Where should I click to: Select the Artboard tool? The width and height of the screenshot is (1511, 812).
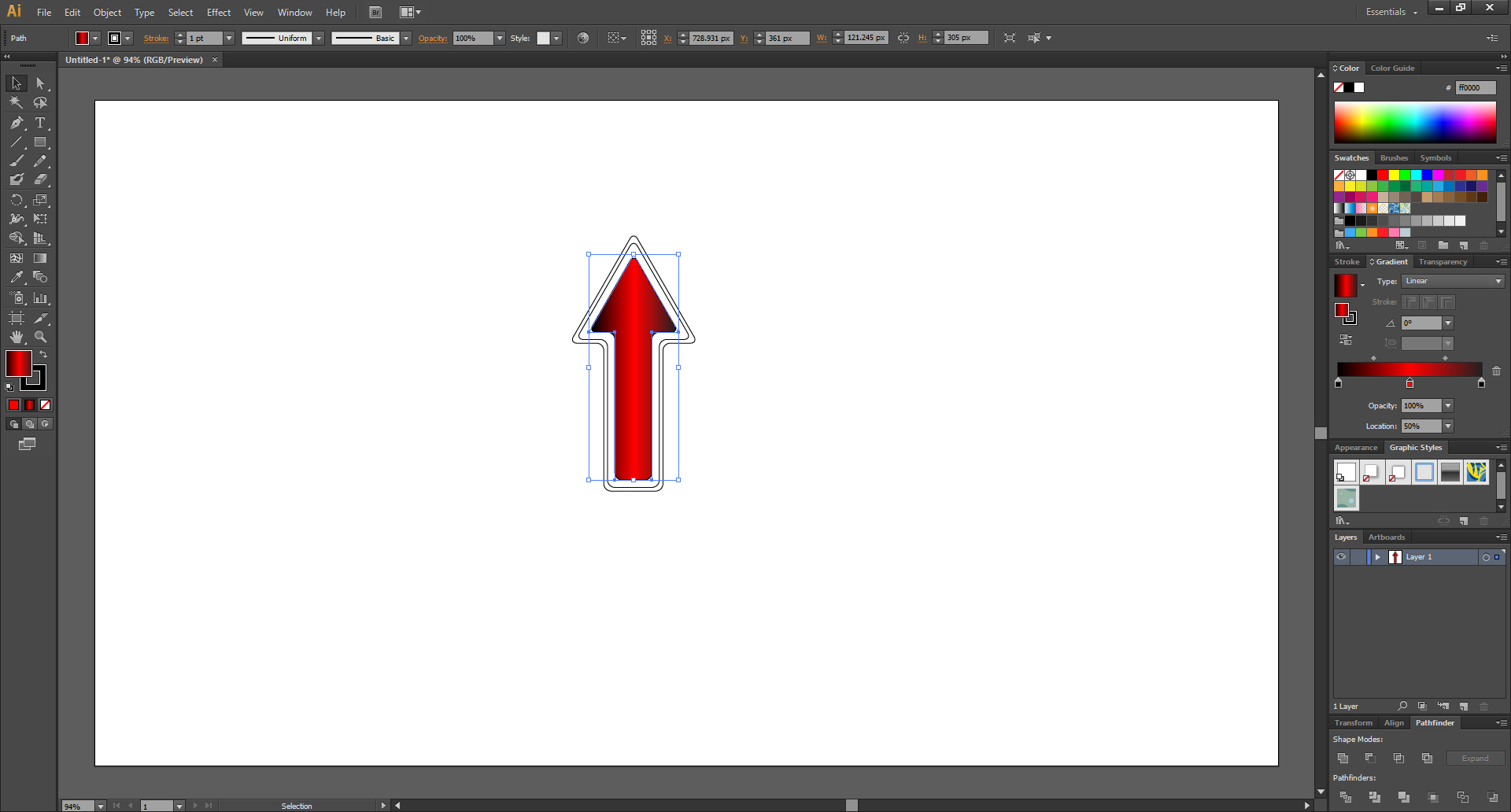pos(17,318)
